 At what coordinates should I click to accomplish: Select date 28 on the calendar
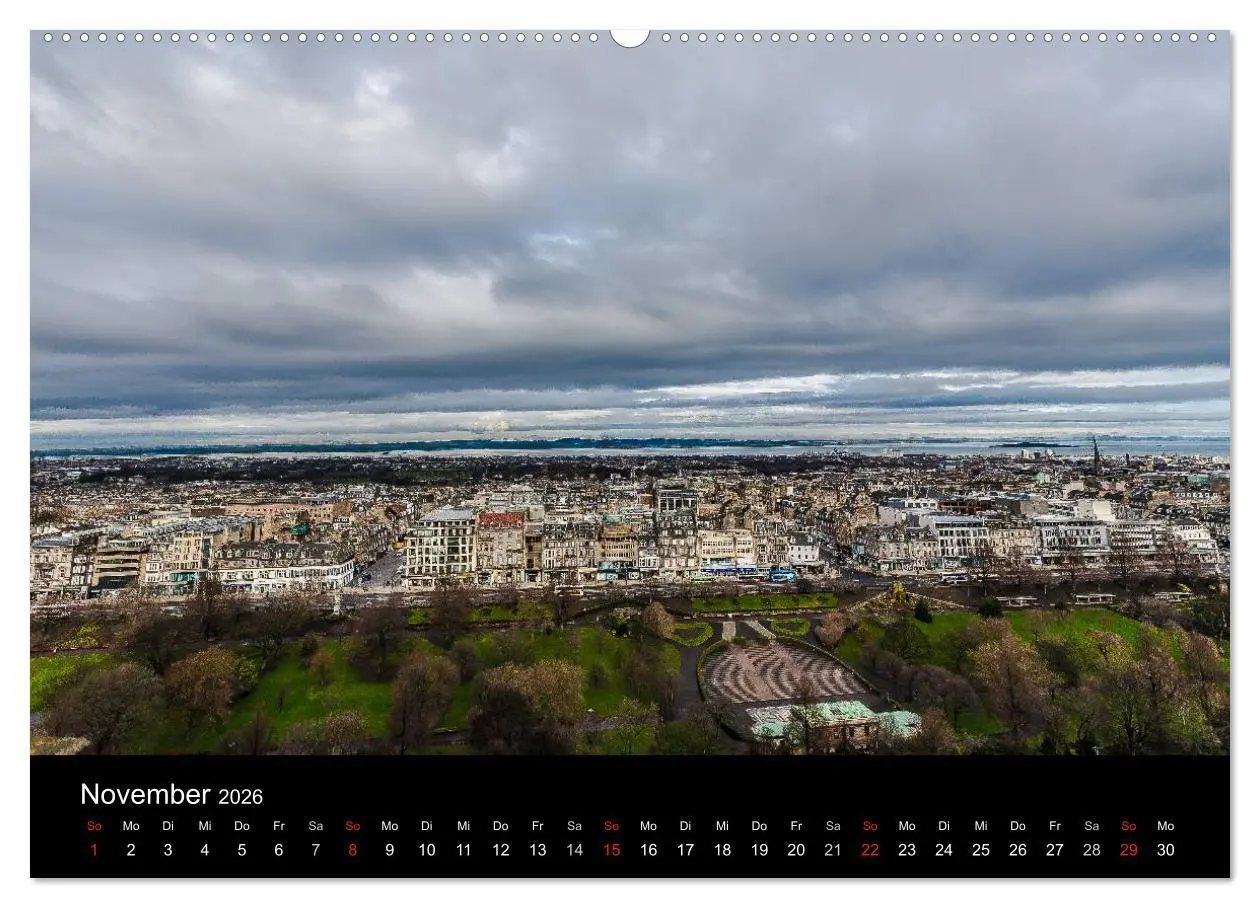tap(1092, 850)
